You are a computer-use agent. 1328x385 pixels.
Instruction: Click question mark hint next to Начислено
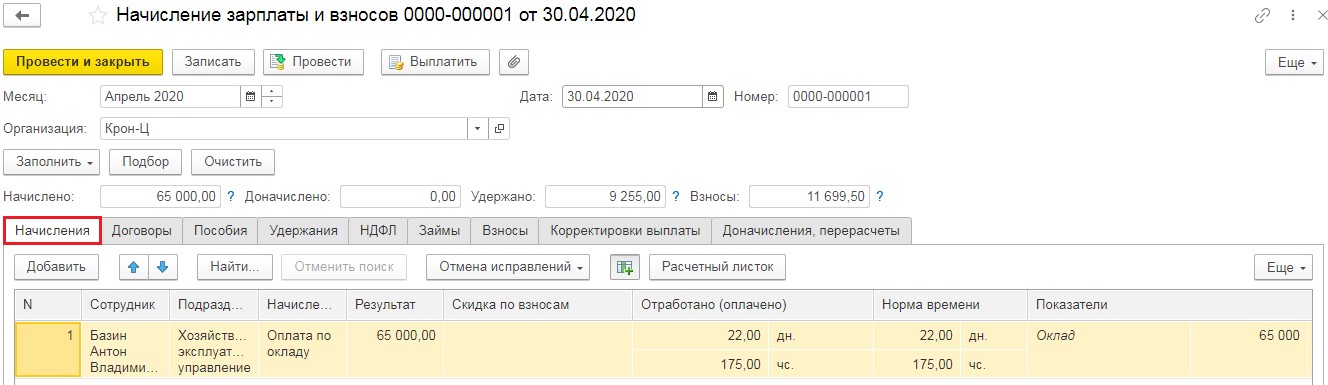point(230,197)
